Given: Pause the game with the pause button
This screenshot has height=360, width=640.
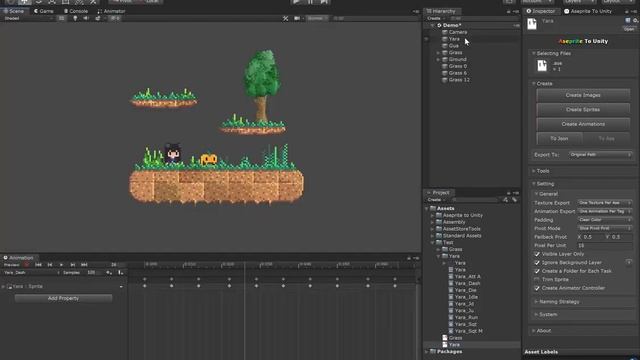Looking at the screenshot, I should tap(310, 2).
